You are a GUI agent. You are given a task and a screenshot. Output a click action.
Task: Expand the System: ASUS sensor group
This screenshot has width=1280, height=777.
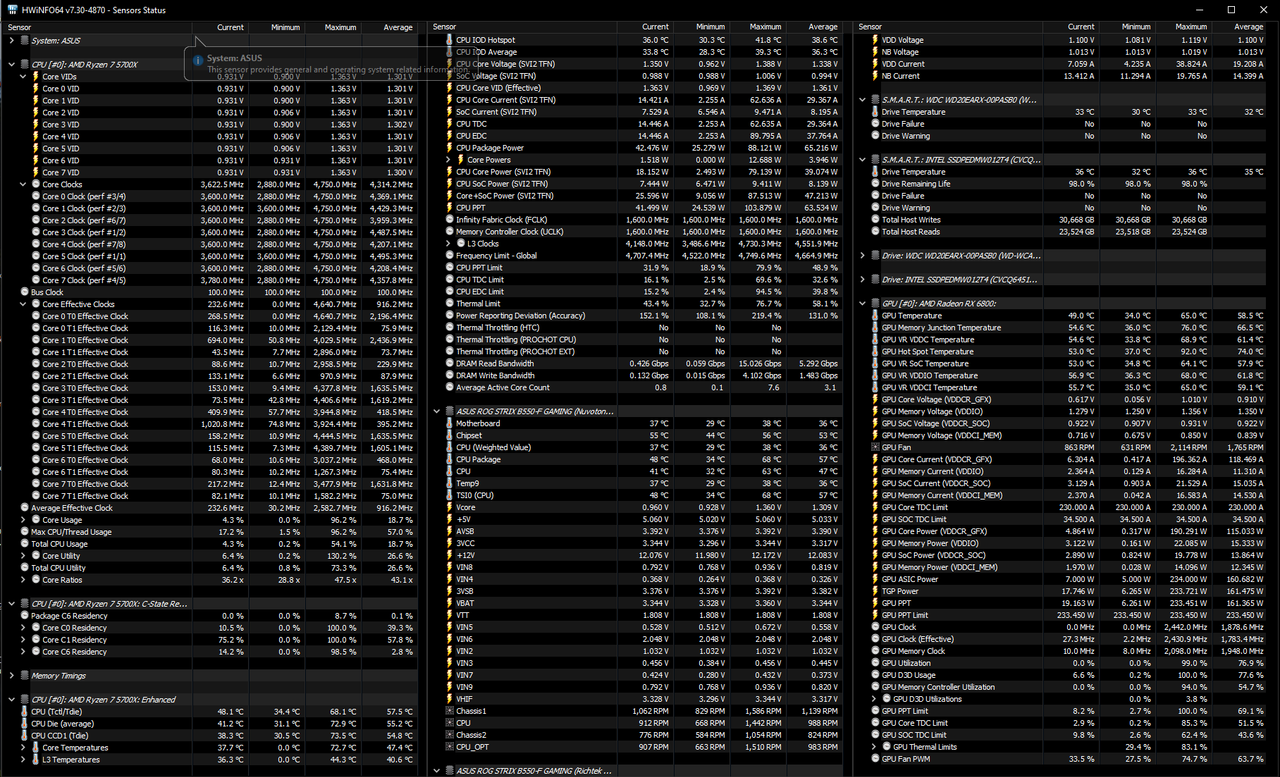[11, 41]
